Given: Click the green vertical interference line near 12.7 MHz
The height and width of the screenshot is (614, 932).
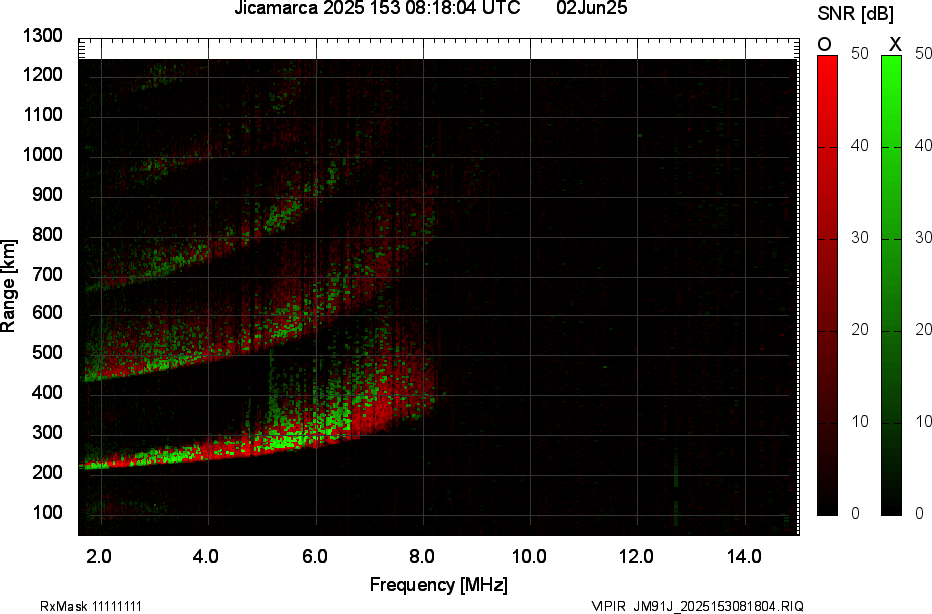Looking at the screenshot, I should [676, 487].
